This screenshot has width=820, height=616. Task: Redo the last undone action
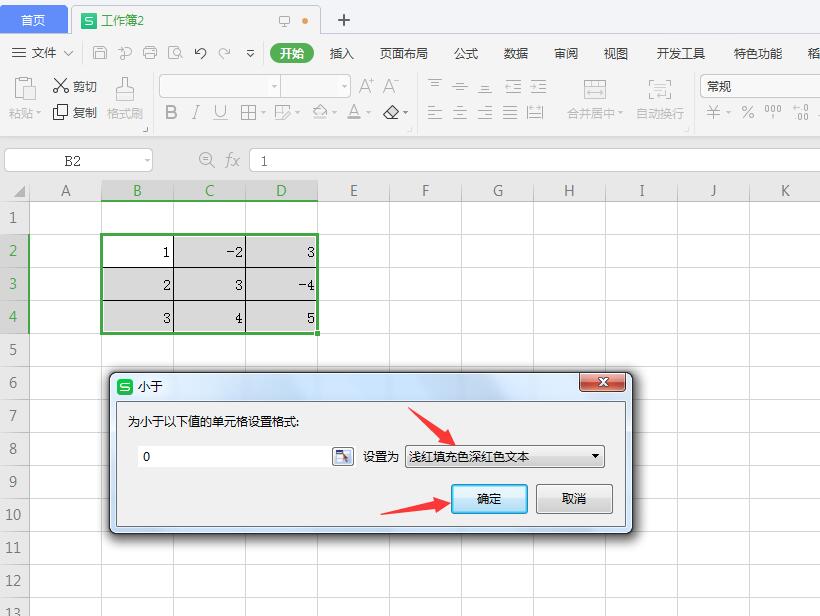pos(225,53)
